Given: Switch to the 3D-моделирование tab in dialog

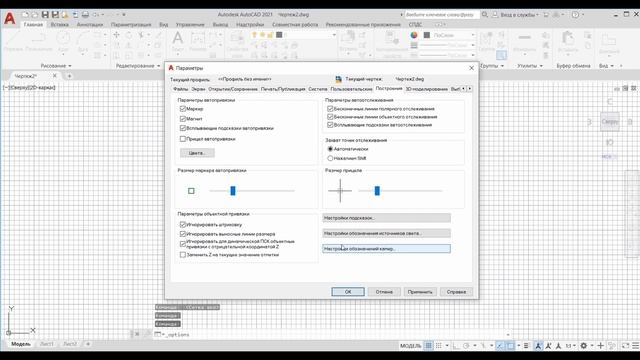Looking at the screenshot, I should (x=427, y=89).
